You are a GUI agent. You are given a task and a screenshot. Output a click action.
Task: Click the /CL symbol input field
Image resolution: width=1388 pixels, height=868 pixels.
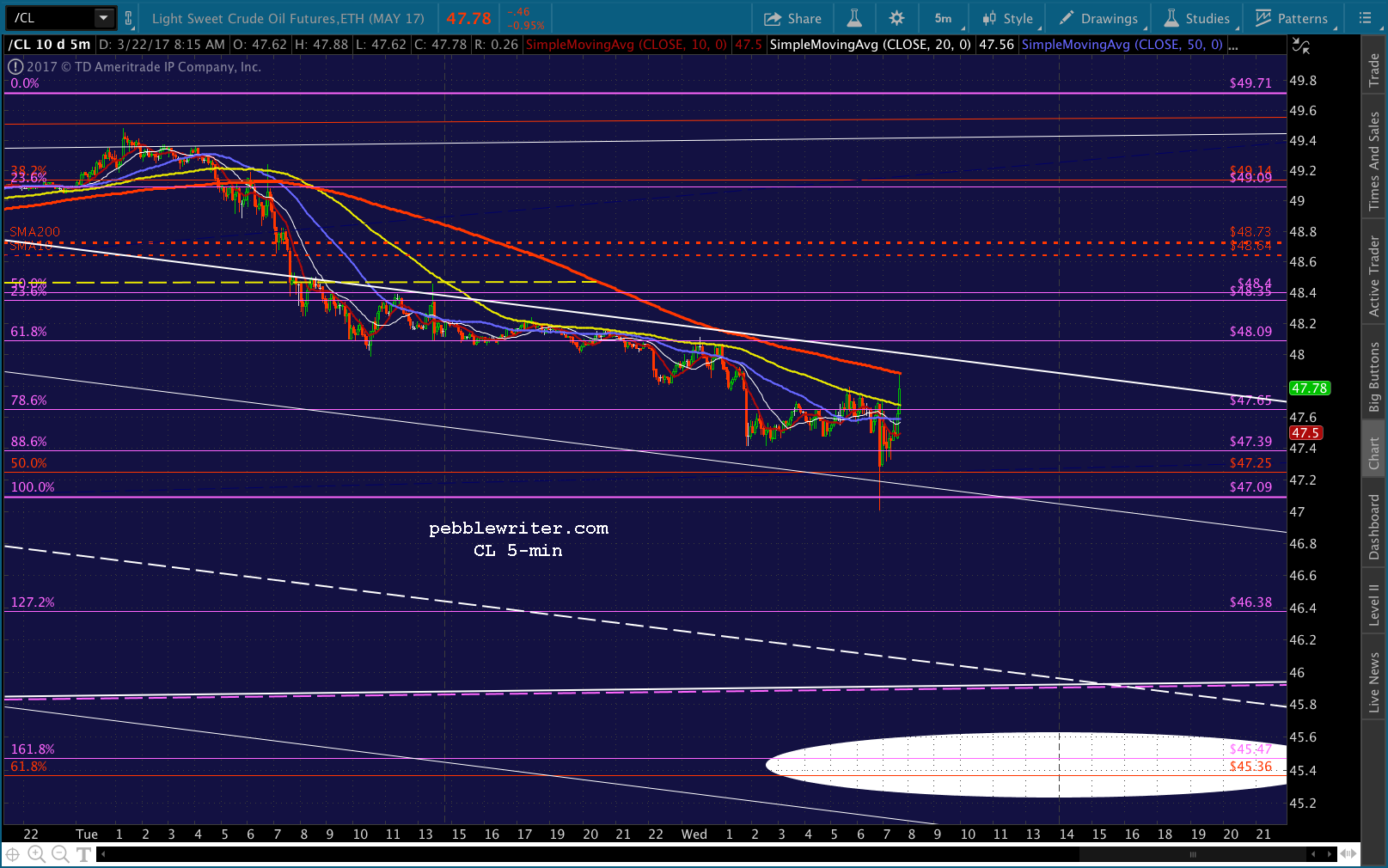click(49, 17)
